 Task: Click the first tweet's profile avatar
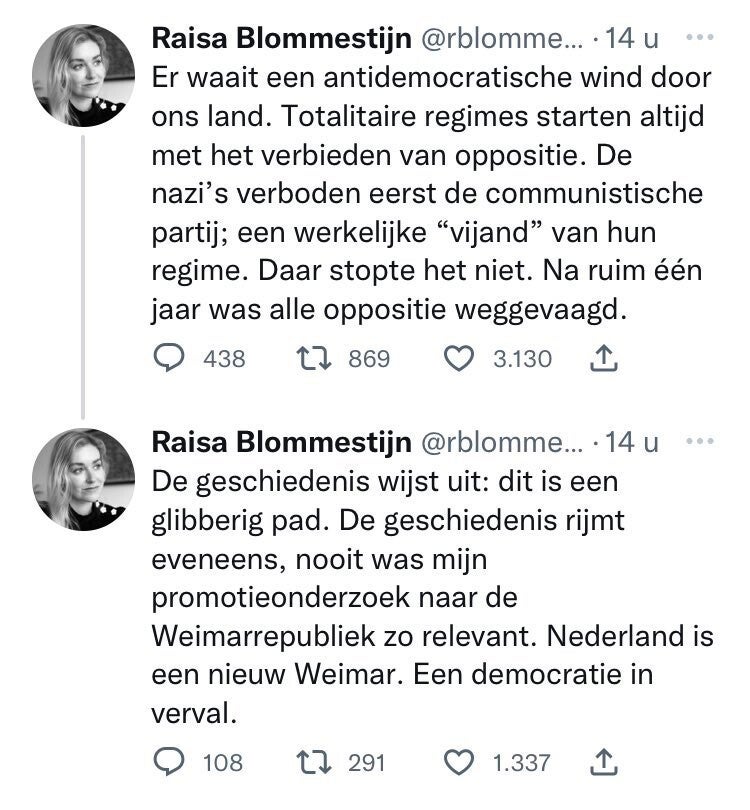click(x=84, y=75)
